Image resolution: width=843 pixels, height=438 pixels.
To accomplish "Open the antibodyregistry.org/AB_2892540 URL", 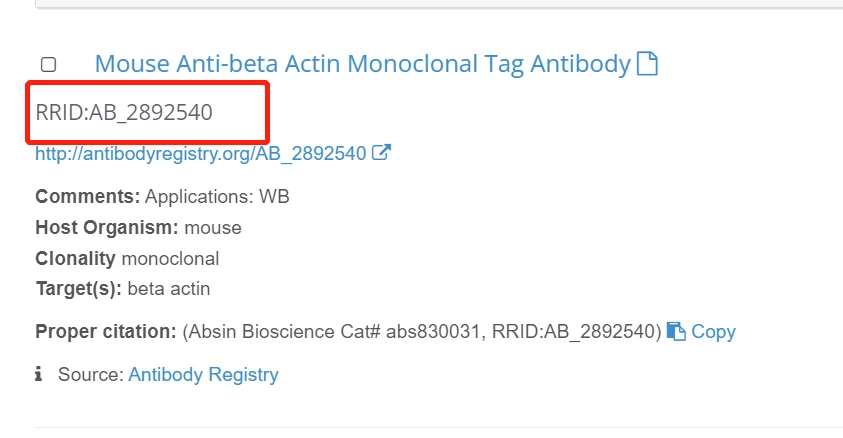I will (201, 154).
